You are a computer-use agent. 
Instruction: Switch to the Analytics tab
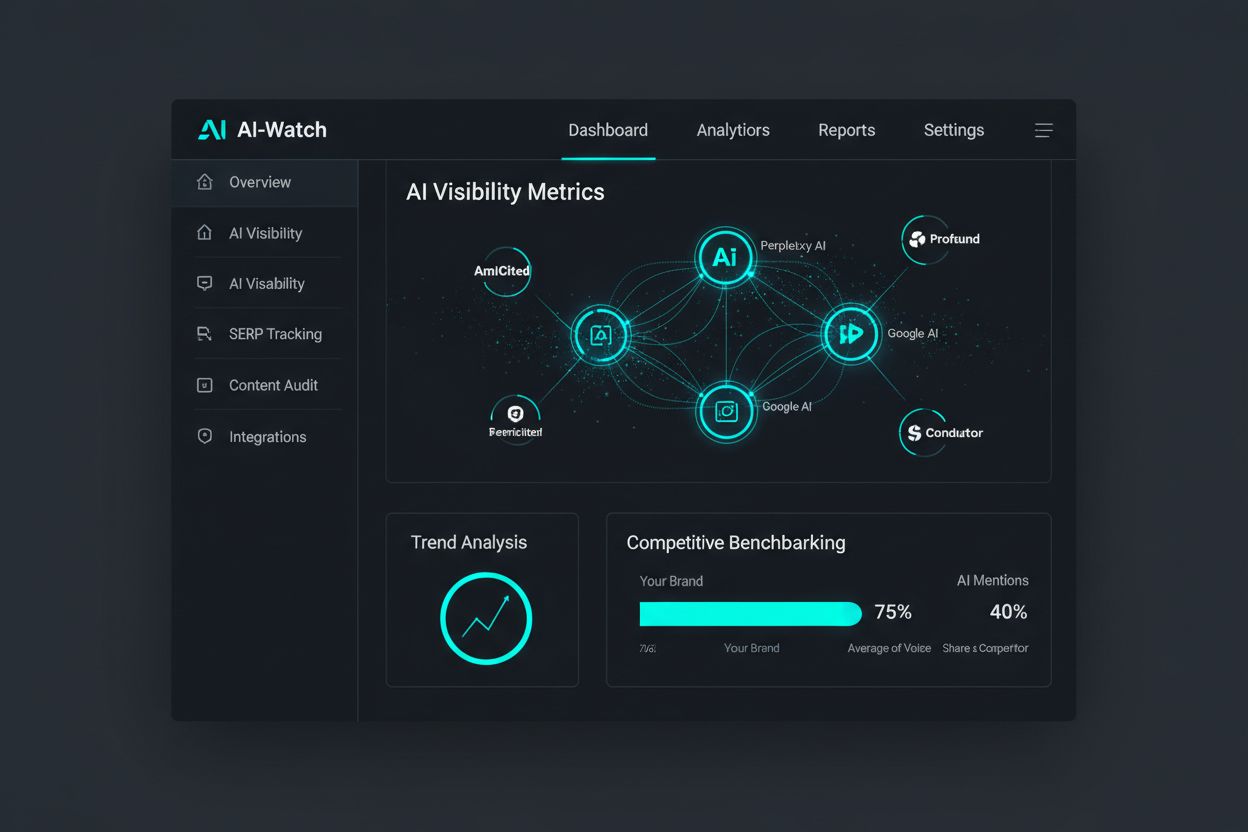pyautogui.click(x=733, y=130)
